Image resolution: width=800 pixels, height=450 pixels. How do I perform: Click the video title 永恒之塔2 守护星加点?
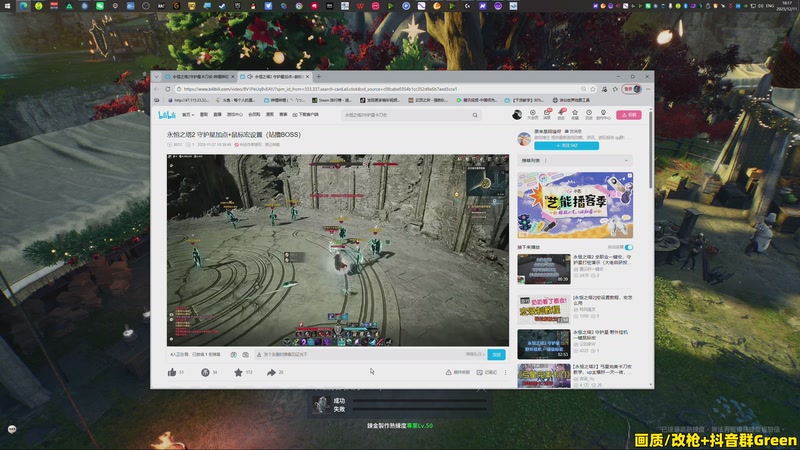pyautogui.click(x=234, y=135)
